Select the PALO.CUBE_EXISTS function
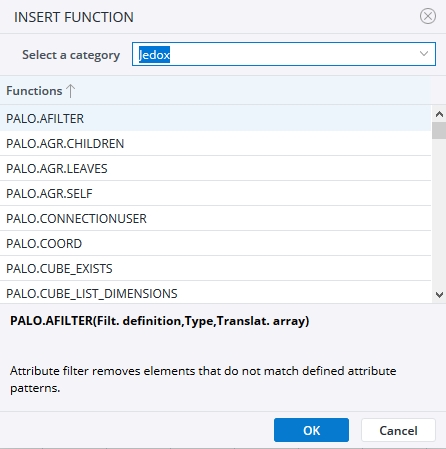 (x=215, y=268)
